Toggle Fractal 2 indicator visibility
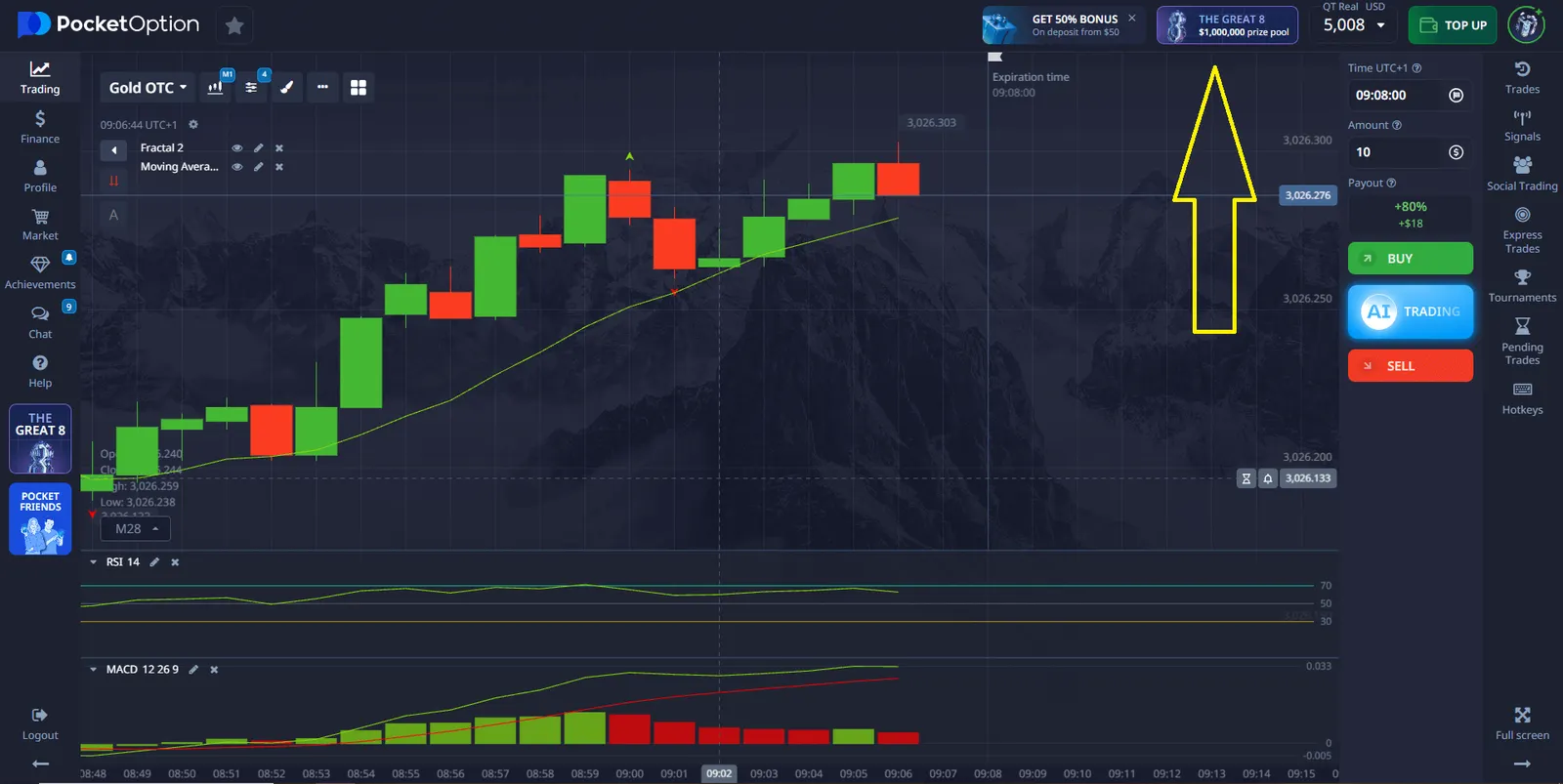Viewport: 1563px width, 784px height. coord(236,148)
